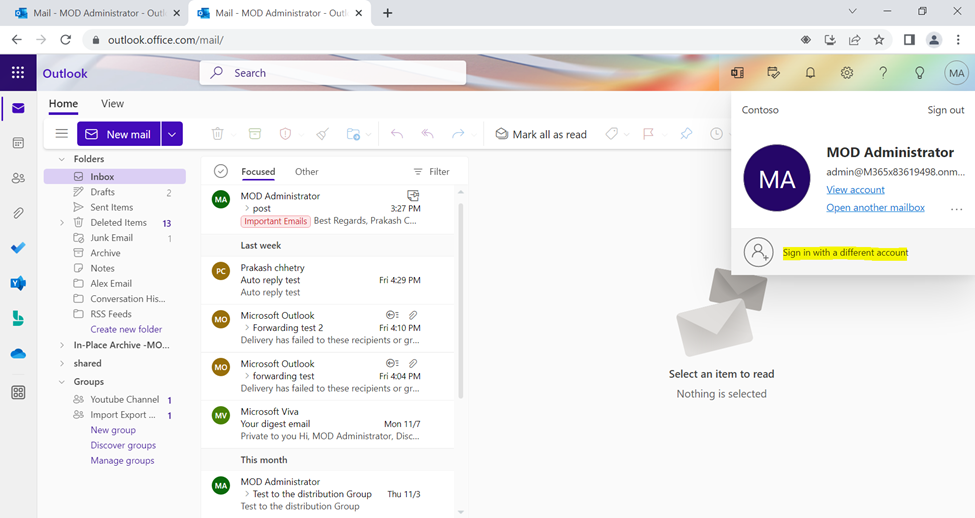Click Sign in with a different account
The width and height of the screenshot is (975, 518).
tap(845, 252)
